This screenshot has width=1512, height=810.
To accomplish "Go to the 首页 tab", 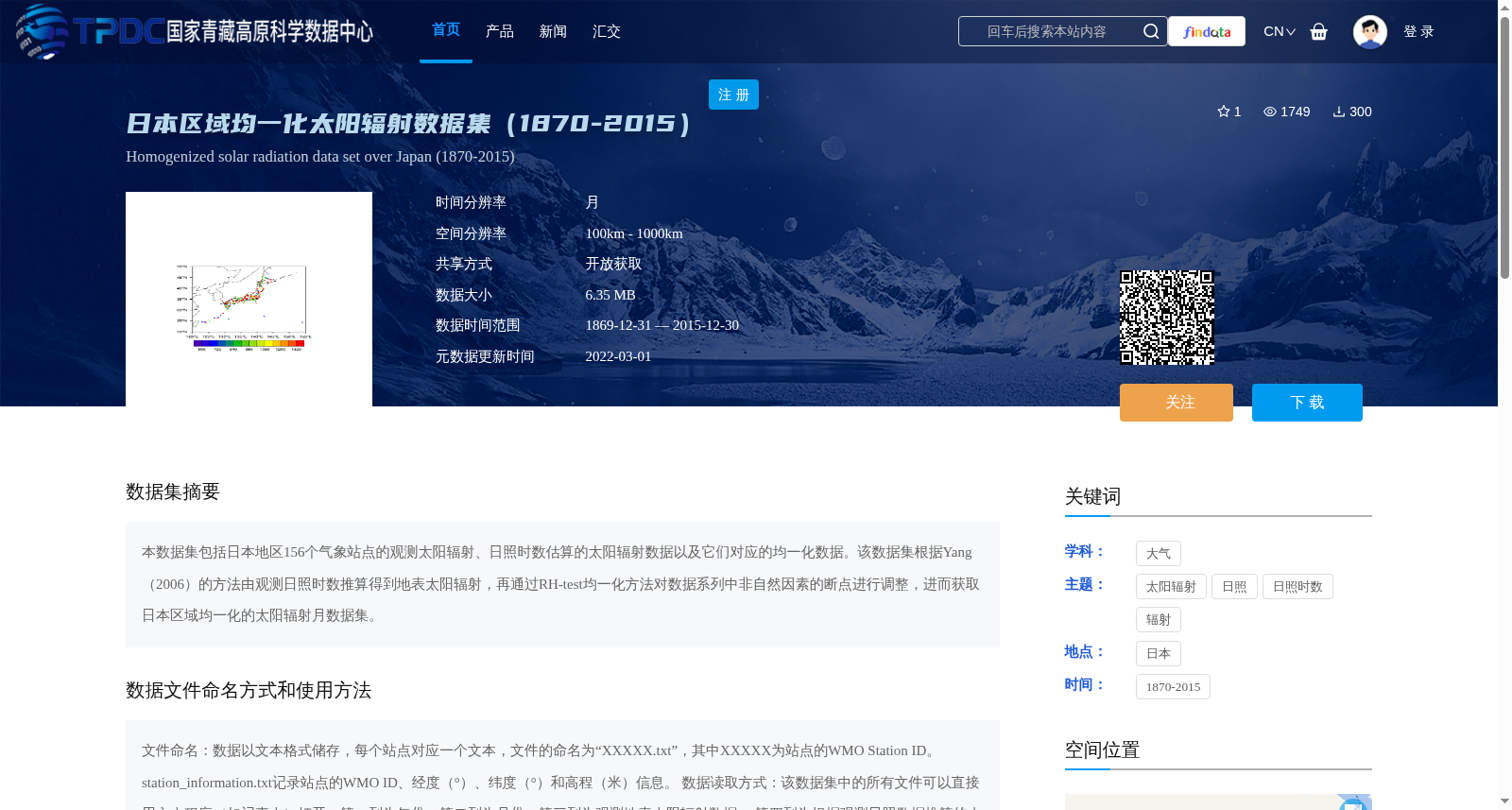I will click(x=446, y=30).
